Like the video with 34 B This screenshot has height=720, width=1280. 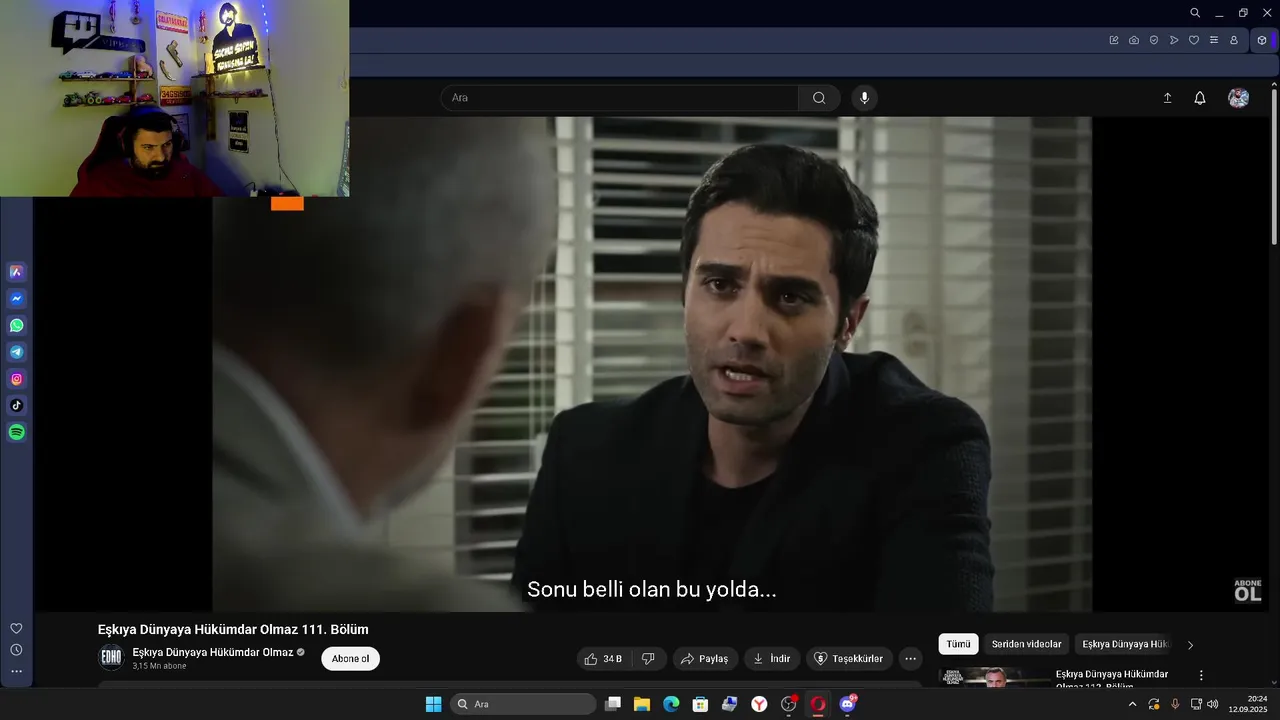pos(604,659)
